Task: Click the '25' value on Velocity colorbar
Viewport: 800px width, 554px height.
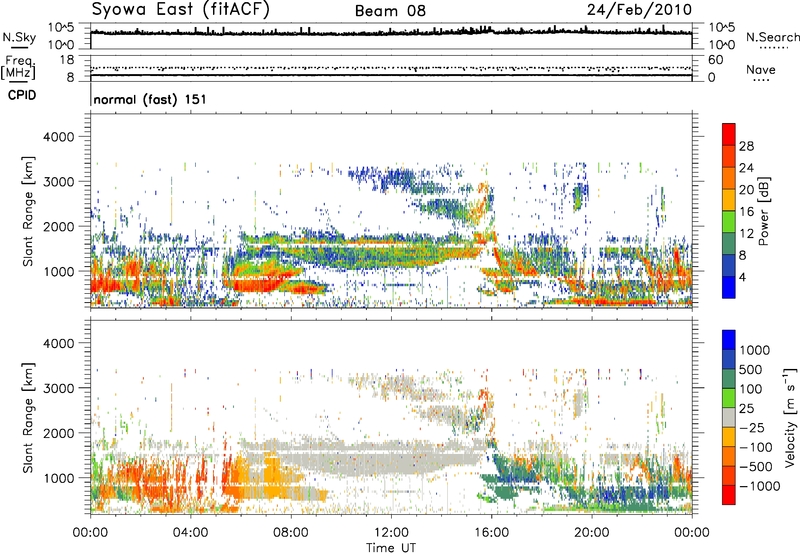Action: click(748, 409)
